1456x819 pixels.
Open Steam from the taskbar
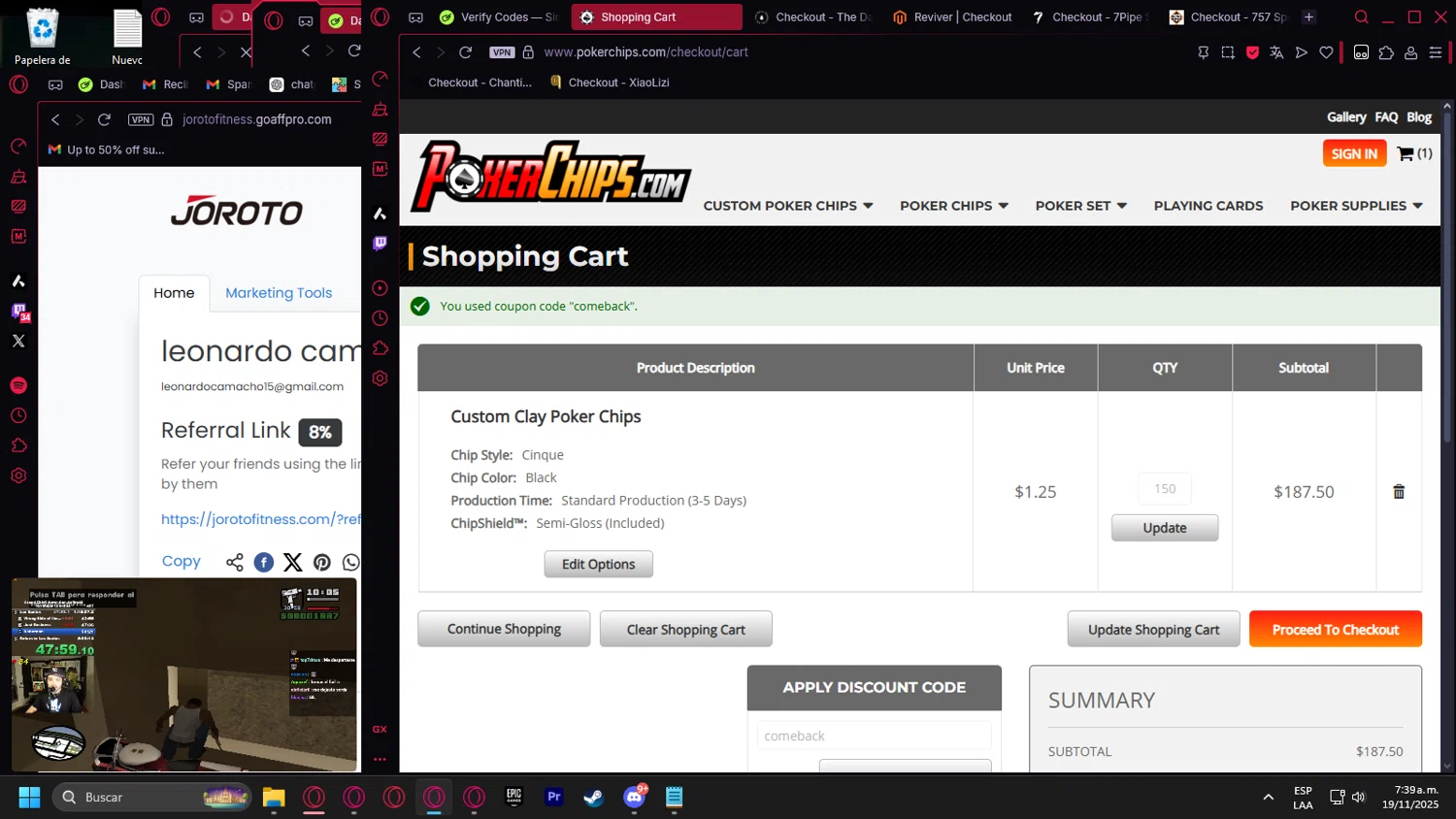click(593, 798)
